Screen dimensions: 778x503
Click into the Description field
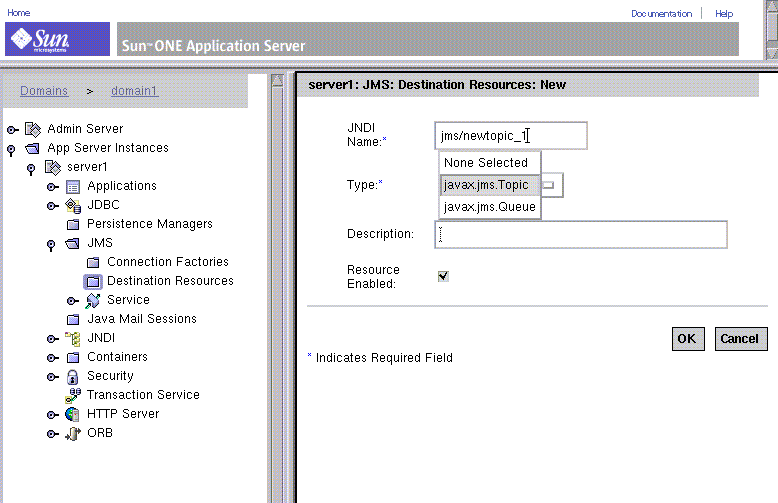pyautogui.click(x=581, y=235)
